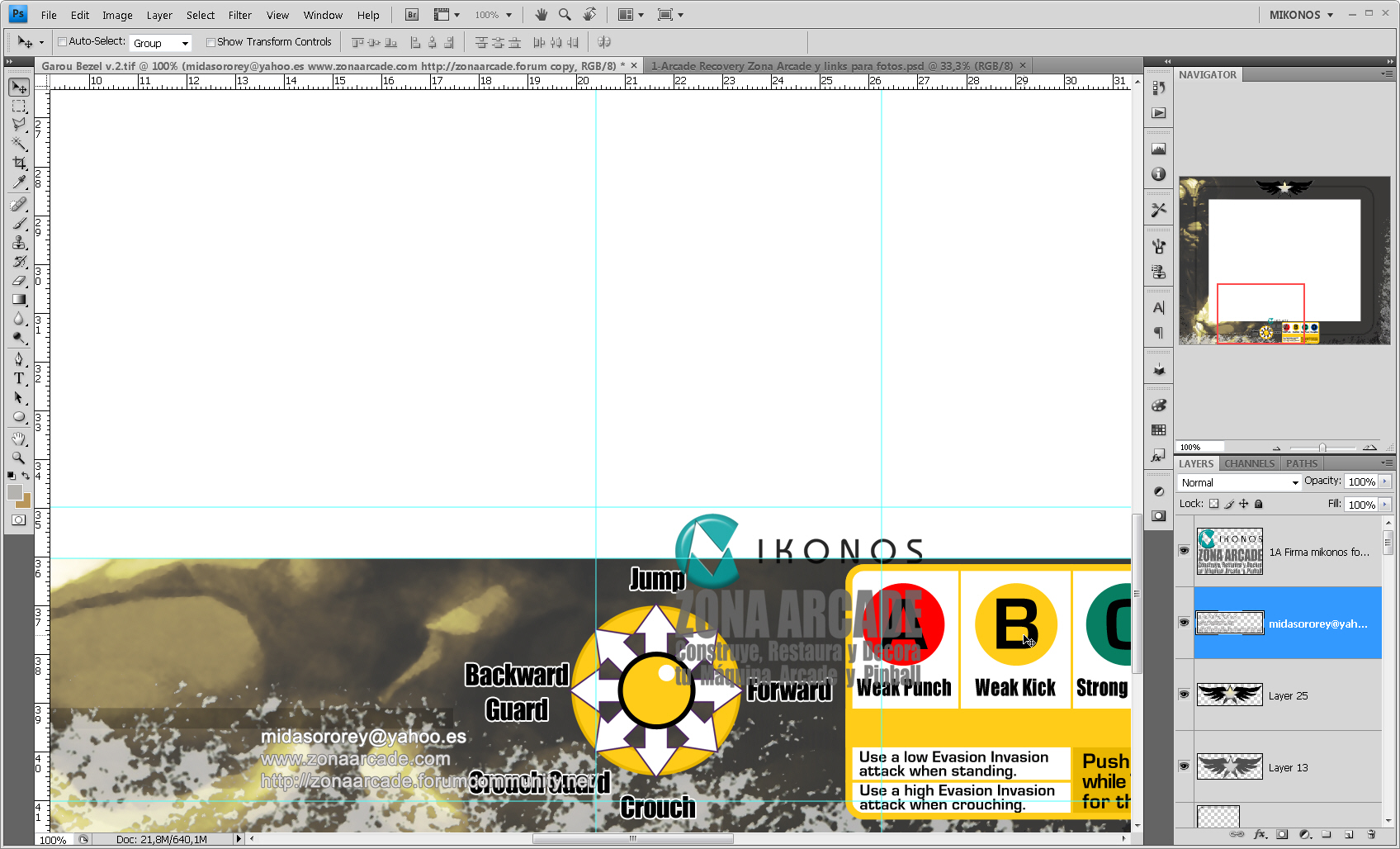Toggle Lock all for the layer

click(x=1259, y=504)
